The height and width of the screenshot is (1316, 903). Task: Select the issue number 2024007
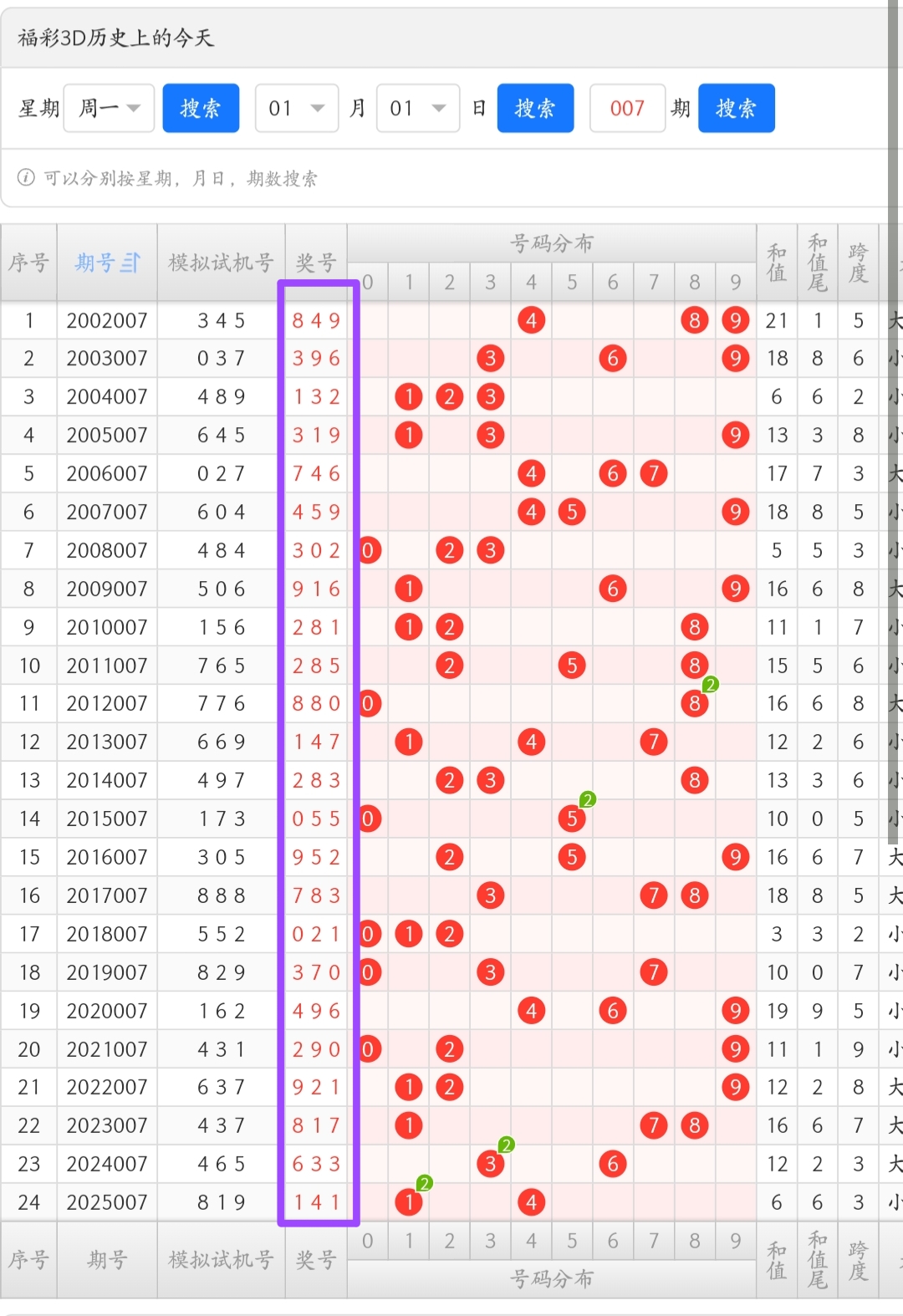click(107, 1164)
